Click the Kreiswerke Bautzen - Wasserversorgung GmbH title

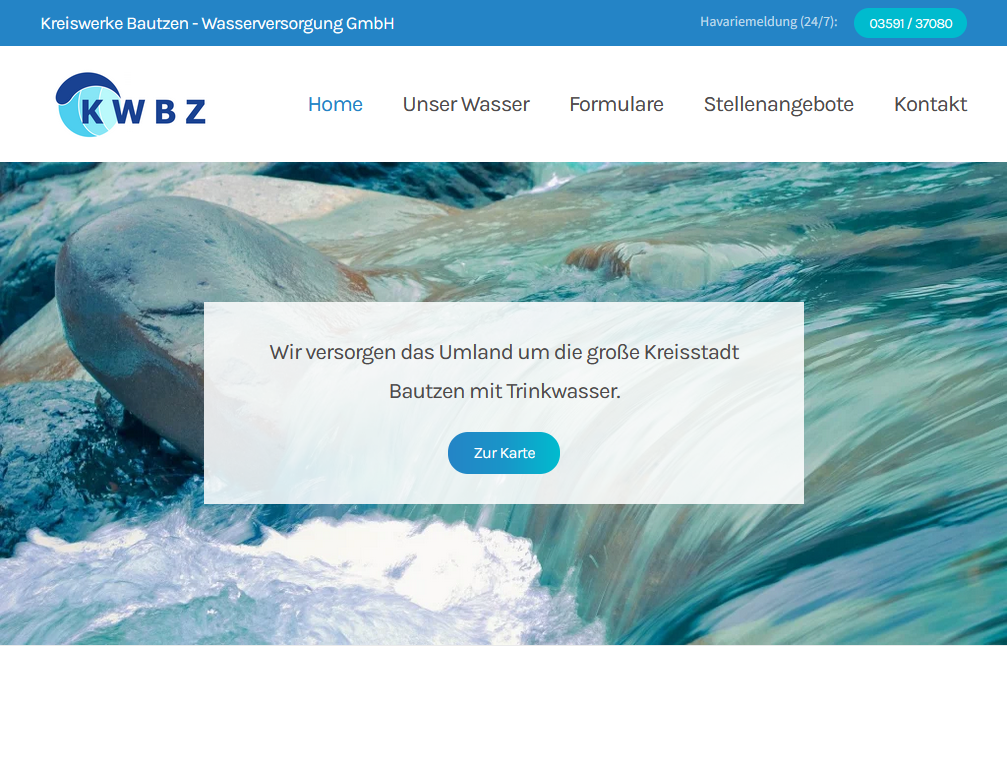(217, 23)
